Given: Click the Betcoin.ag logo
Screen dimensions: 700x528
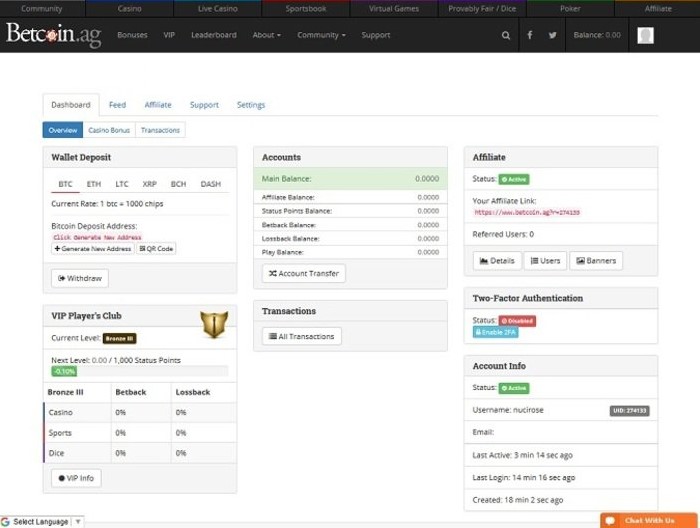Looking at the screenshot, I should coord(54,35).
